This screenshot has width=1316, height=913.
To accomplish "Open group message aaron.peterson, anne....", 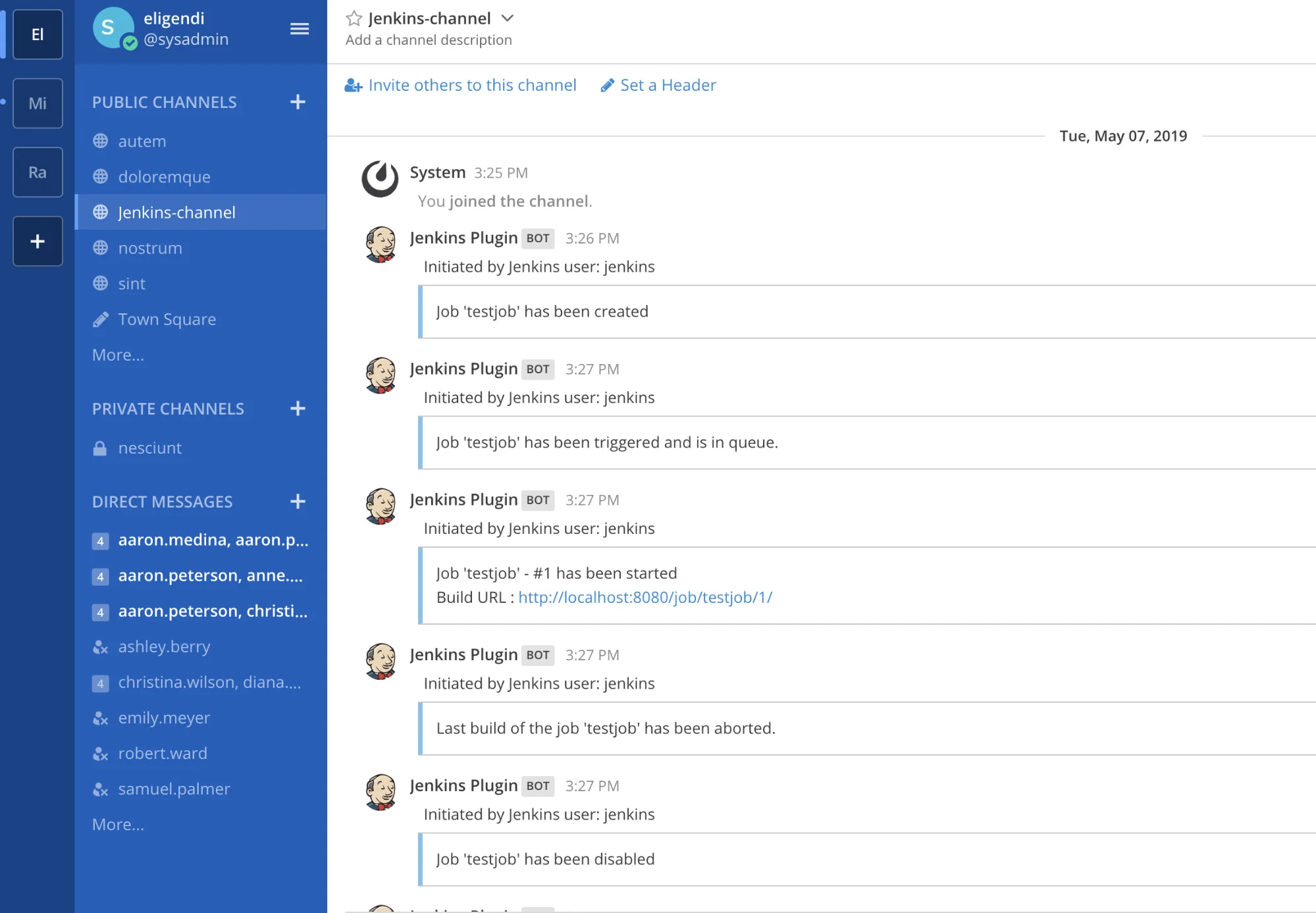I will coord(201,576).
